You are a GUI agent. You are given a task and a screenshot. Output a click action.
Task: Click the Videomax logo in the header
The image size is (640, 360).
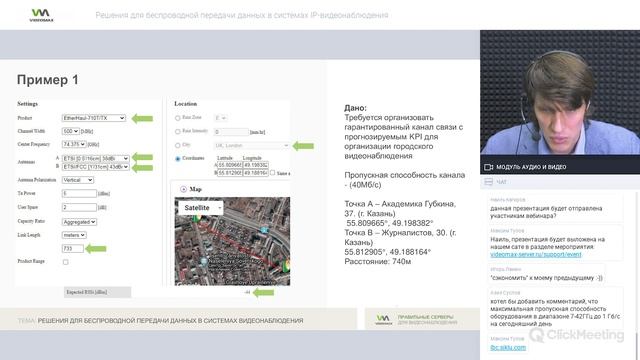tap(41, 15)
